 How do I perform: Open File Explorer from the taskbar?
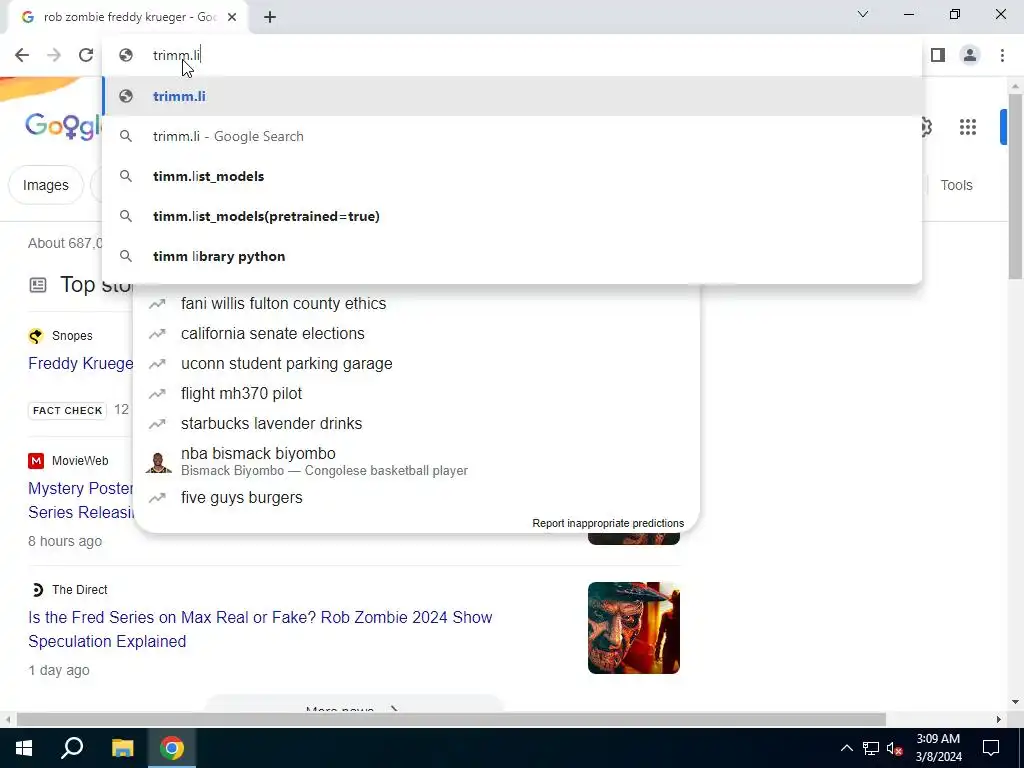(122, 748)
